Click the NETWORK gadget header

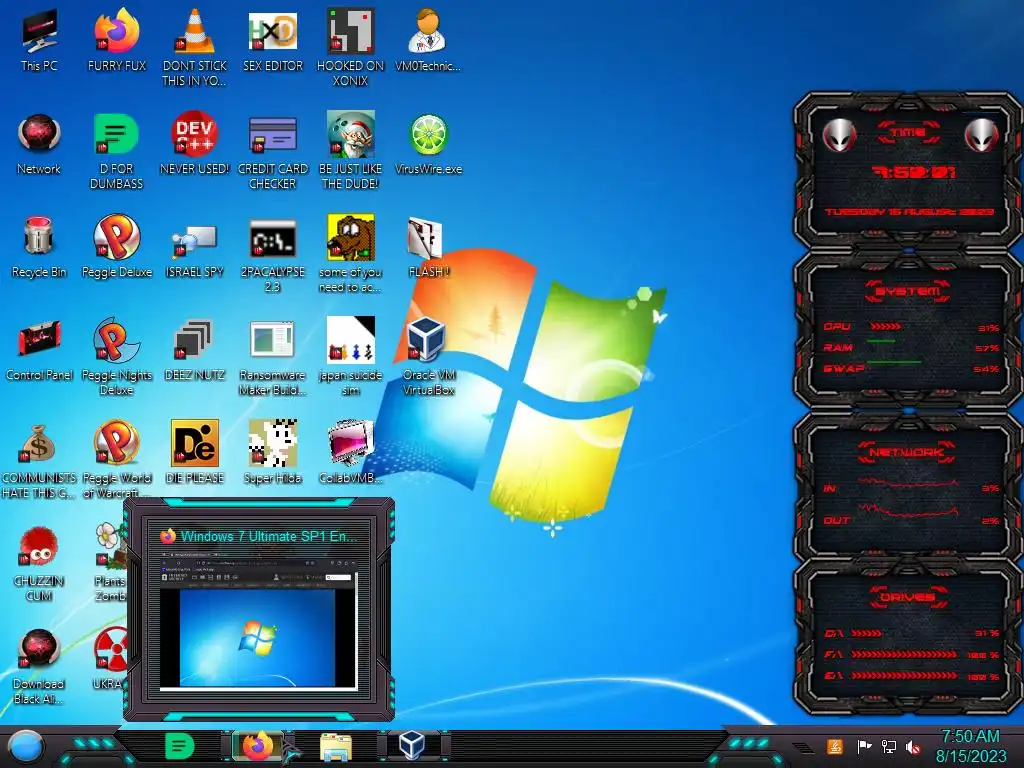906,452
